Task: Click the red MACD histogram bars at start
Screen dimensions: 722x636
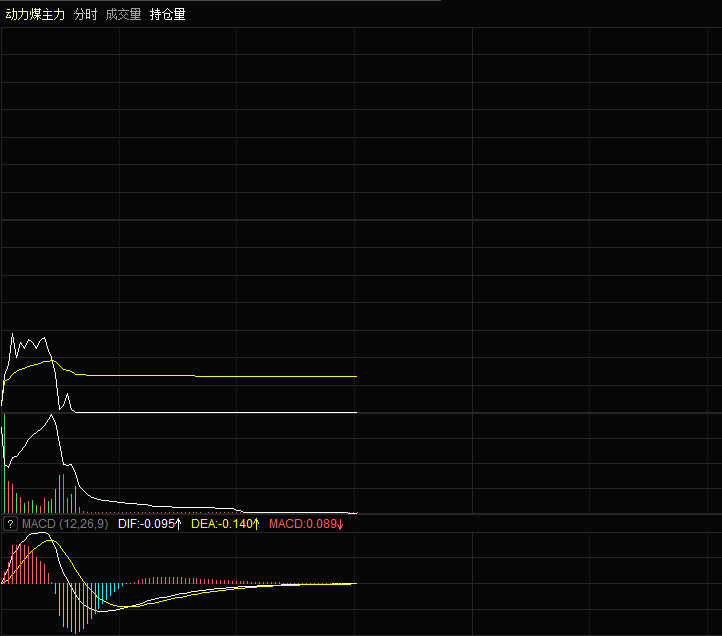Action: pos(25,565)
